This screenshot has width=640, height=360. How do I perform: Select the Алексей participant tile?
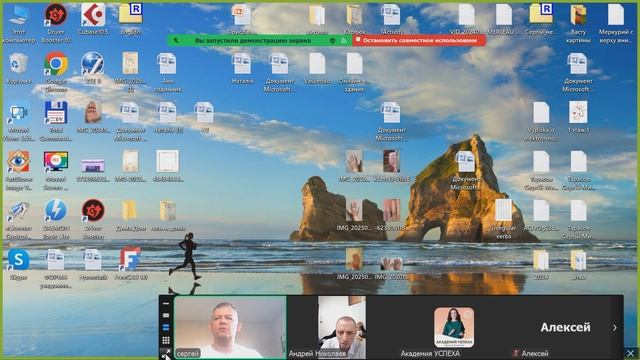[566, 327]
